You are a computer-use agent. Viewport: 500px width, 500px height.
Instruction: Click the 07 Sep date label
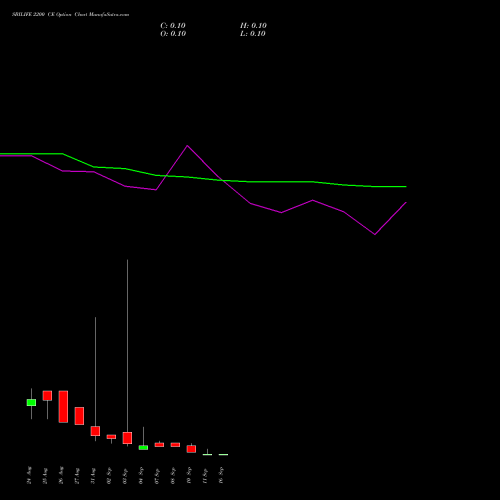coord(157,475)
